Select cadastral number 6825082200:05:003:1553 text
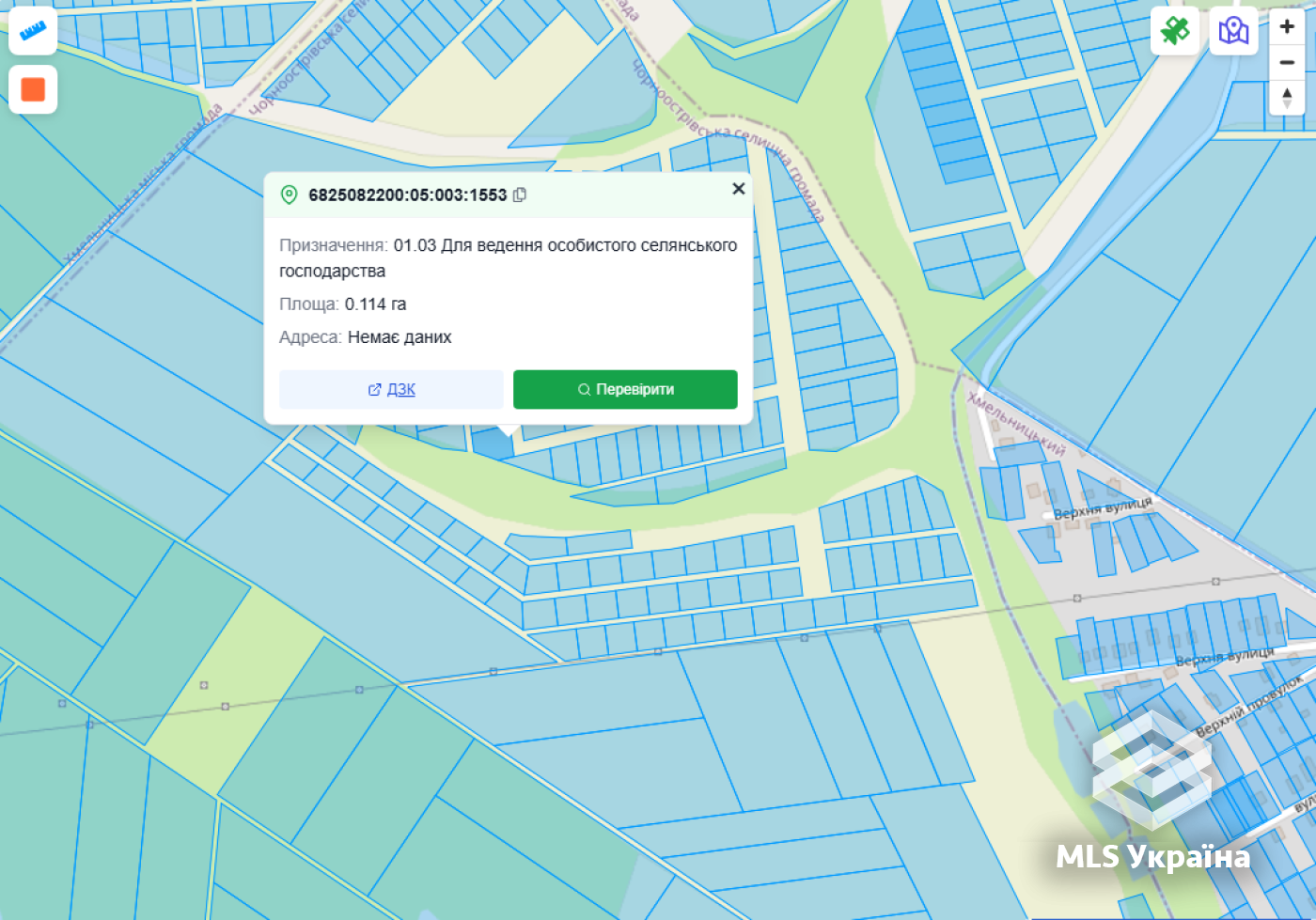Viewport: 1316px width, 920px height. [407, 195]
